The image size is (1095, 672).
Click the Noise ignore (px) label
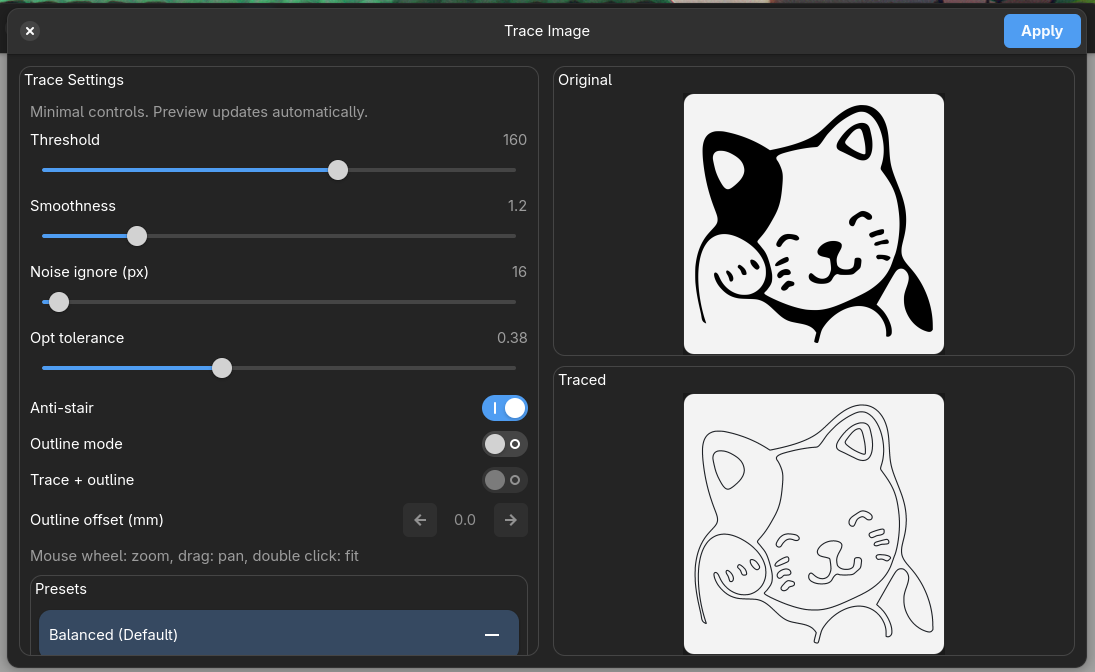click(89, 272)
